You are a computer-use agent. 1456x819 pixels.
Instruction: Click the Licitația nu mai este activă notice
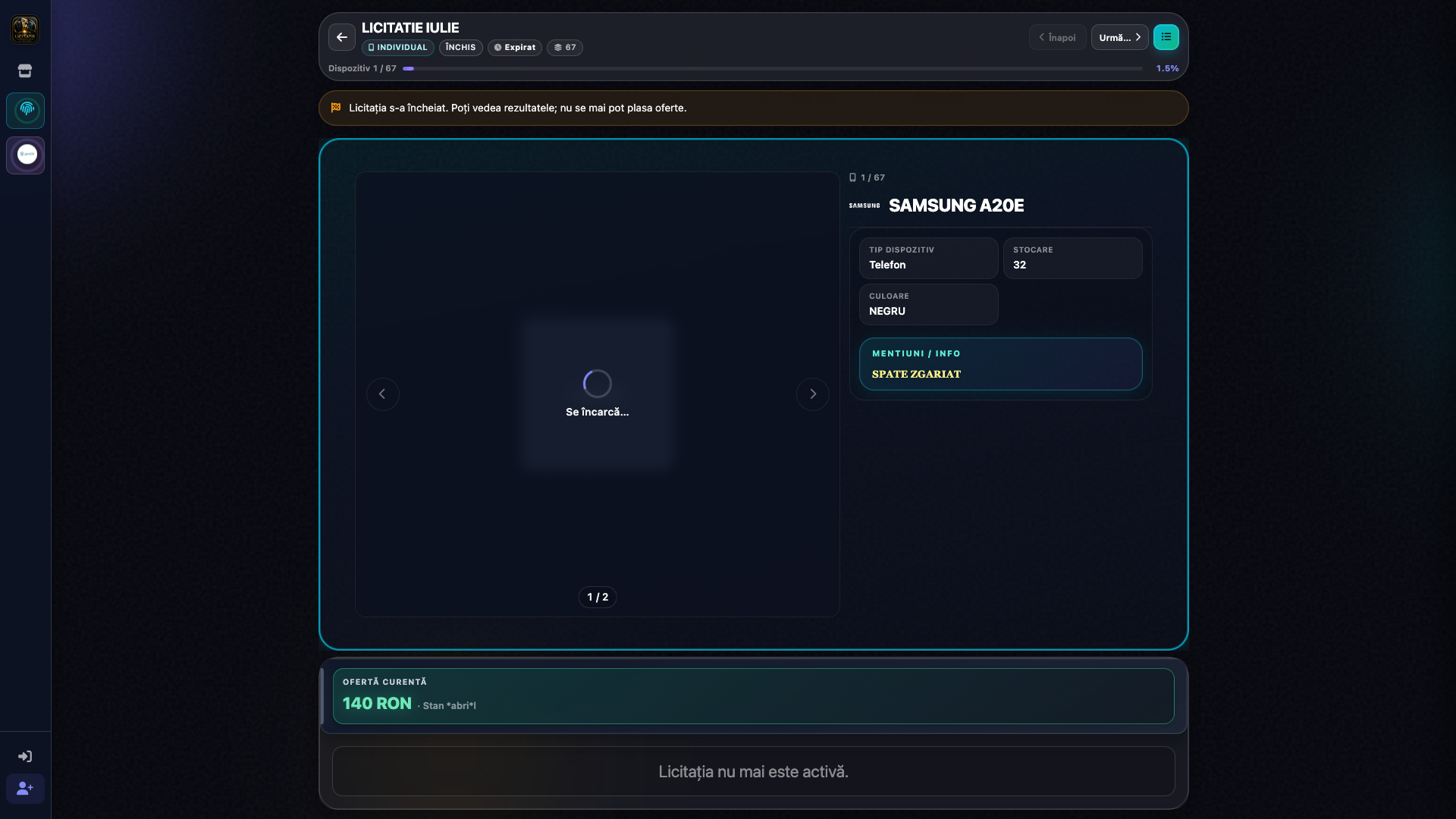[754, 772]
